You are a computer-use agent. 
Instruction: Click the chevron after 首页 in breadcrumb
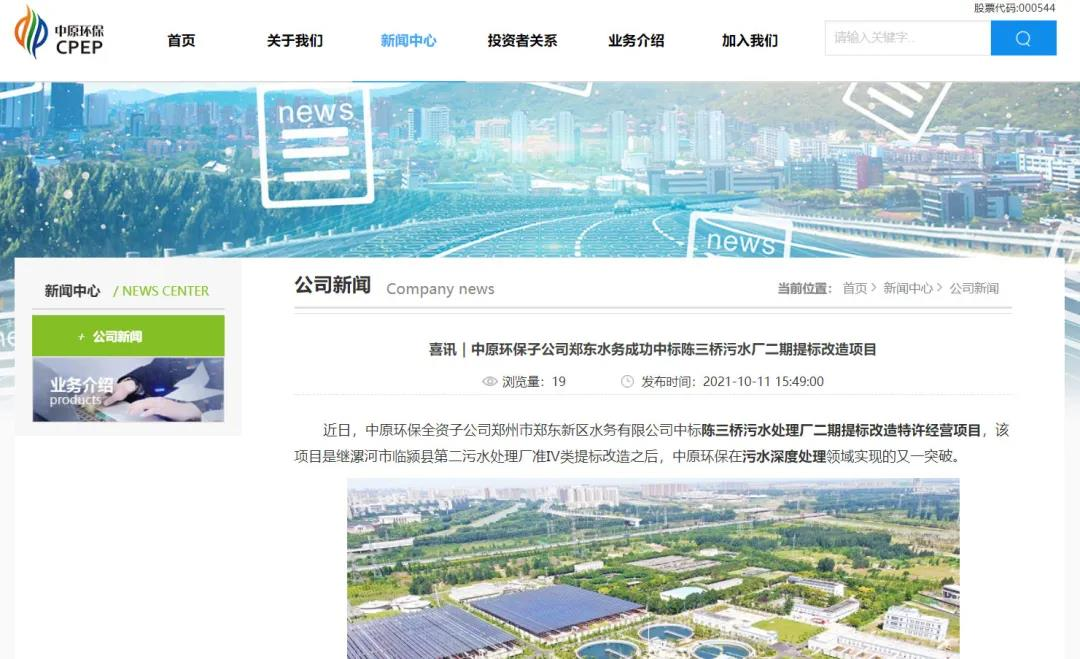874,288
